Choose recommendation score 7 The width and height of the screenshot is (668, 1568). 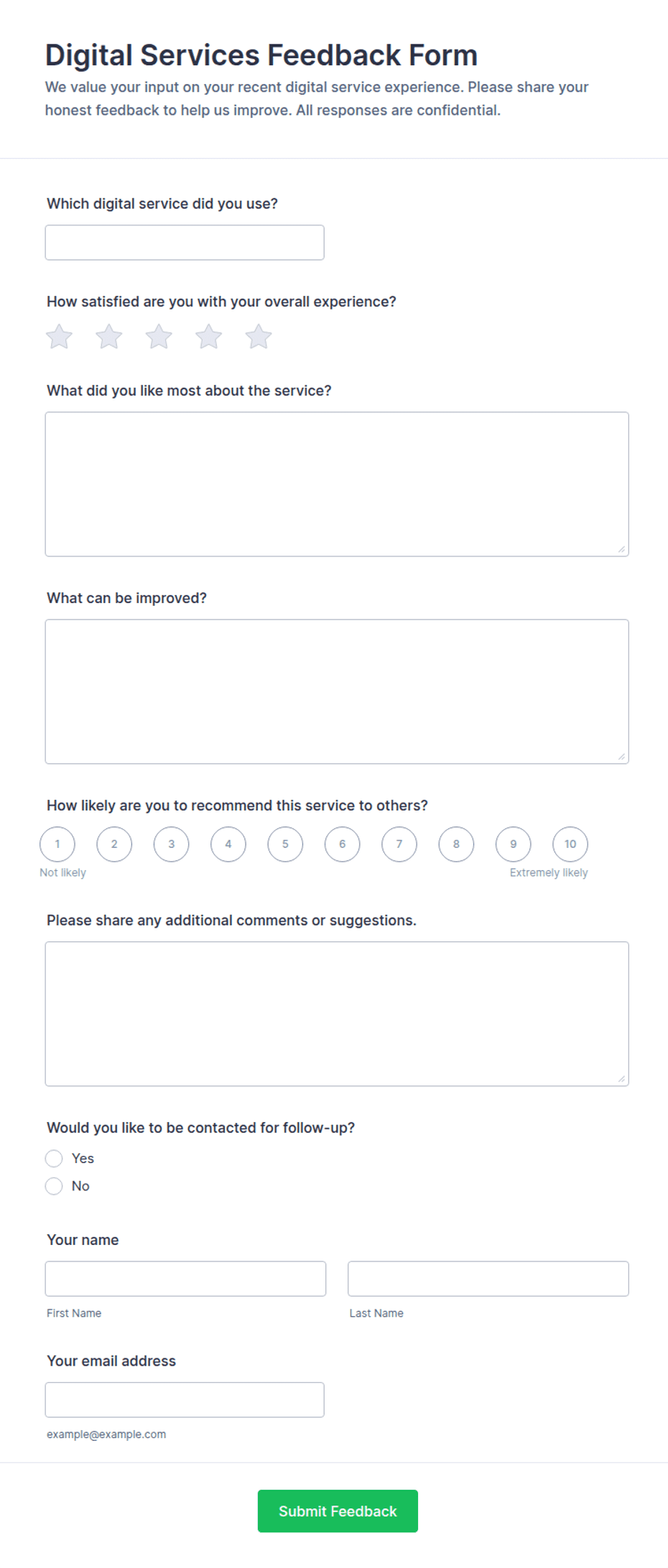399,844
